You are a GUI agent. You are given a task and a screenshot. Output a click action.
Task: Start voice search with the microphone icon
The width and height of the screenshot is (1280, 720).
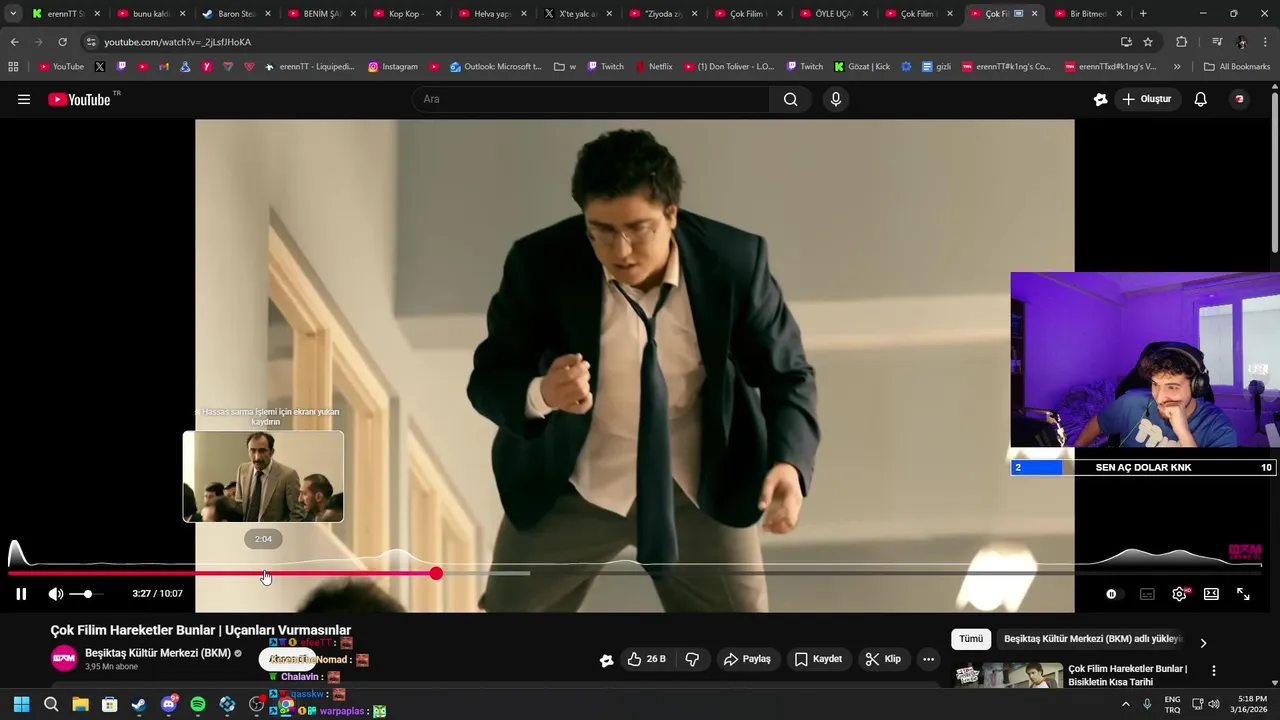click(836, 99)
